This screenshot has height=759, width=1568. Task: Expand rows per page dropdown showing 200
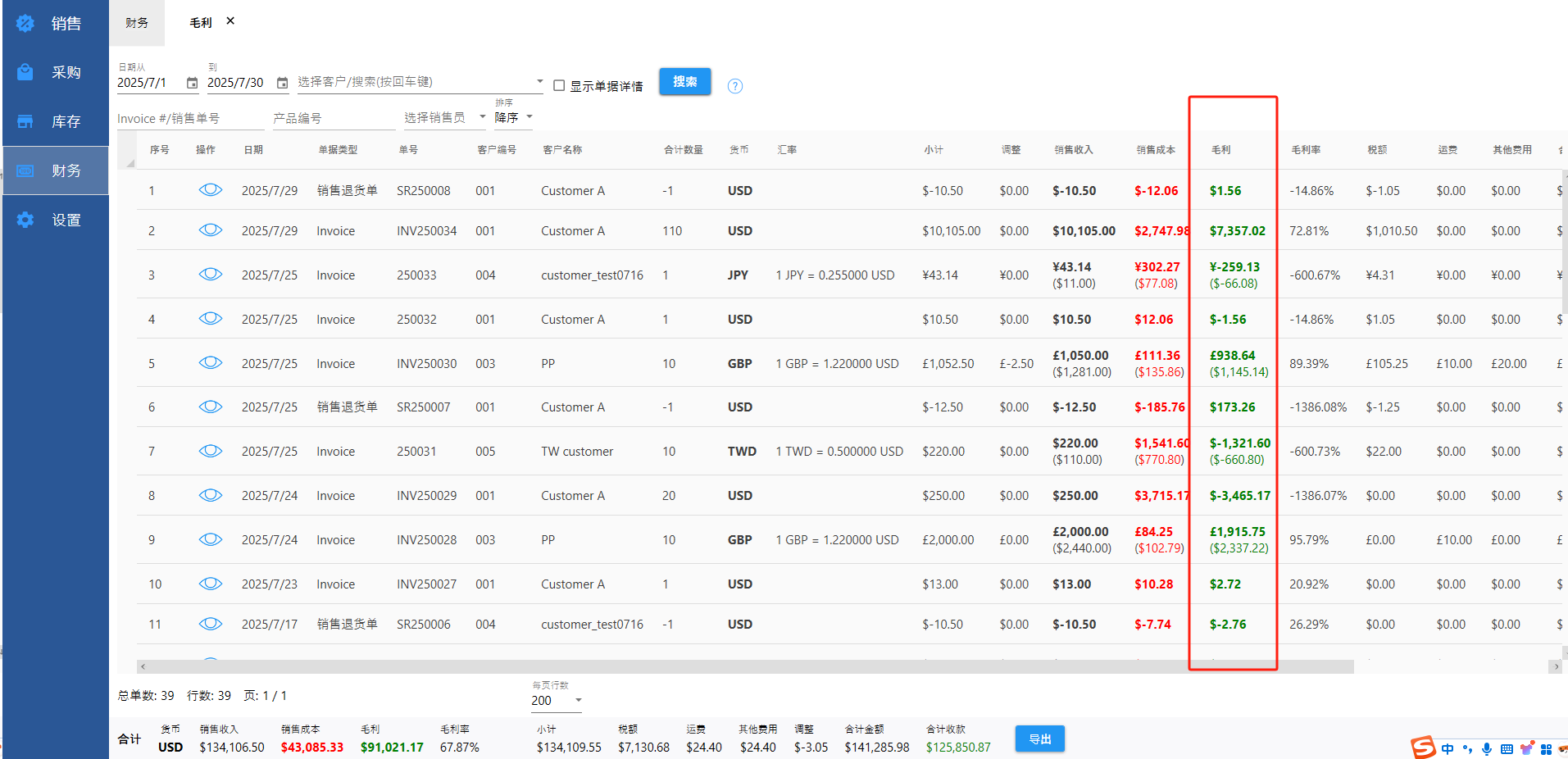click(x=578, y=700)
